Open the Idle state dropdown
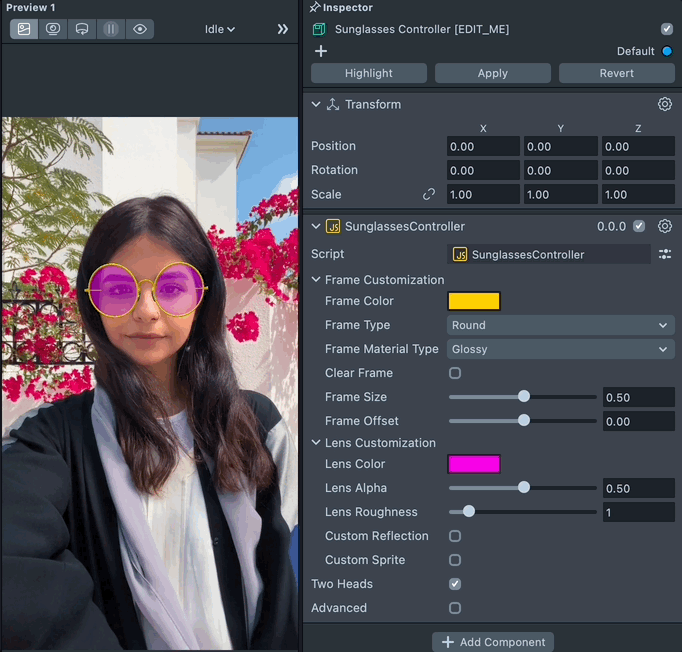The height and width of the screenshot is (652, 682). [x=220, y=29]
